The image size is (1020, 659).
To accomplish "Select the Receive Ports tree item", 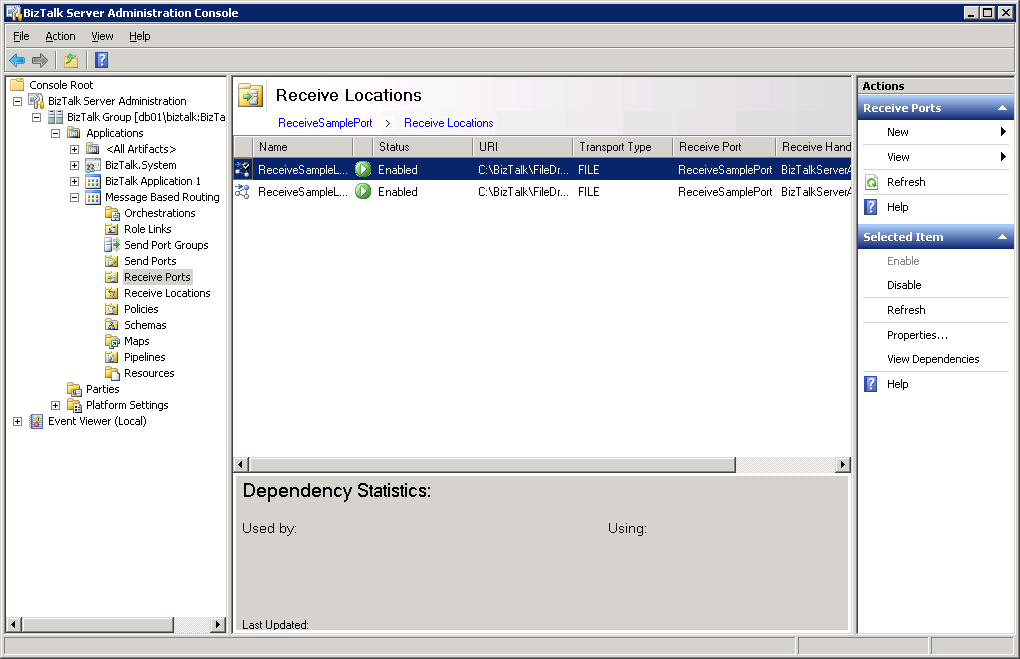I will [x=157, y=277].
